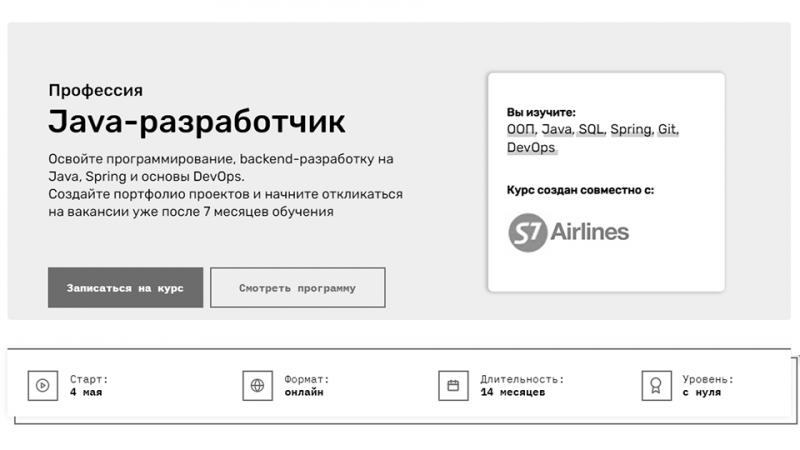Select the start date 4 мая
Screen dimensions: 800x450
[x=86, y=392]
